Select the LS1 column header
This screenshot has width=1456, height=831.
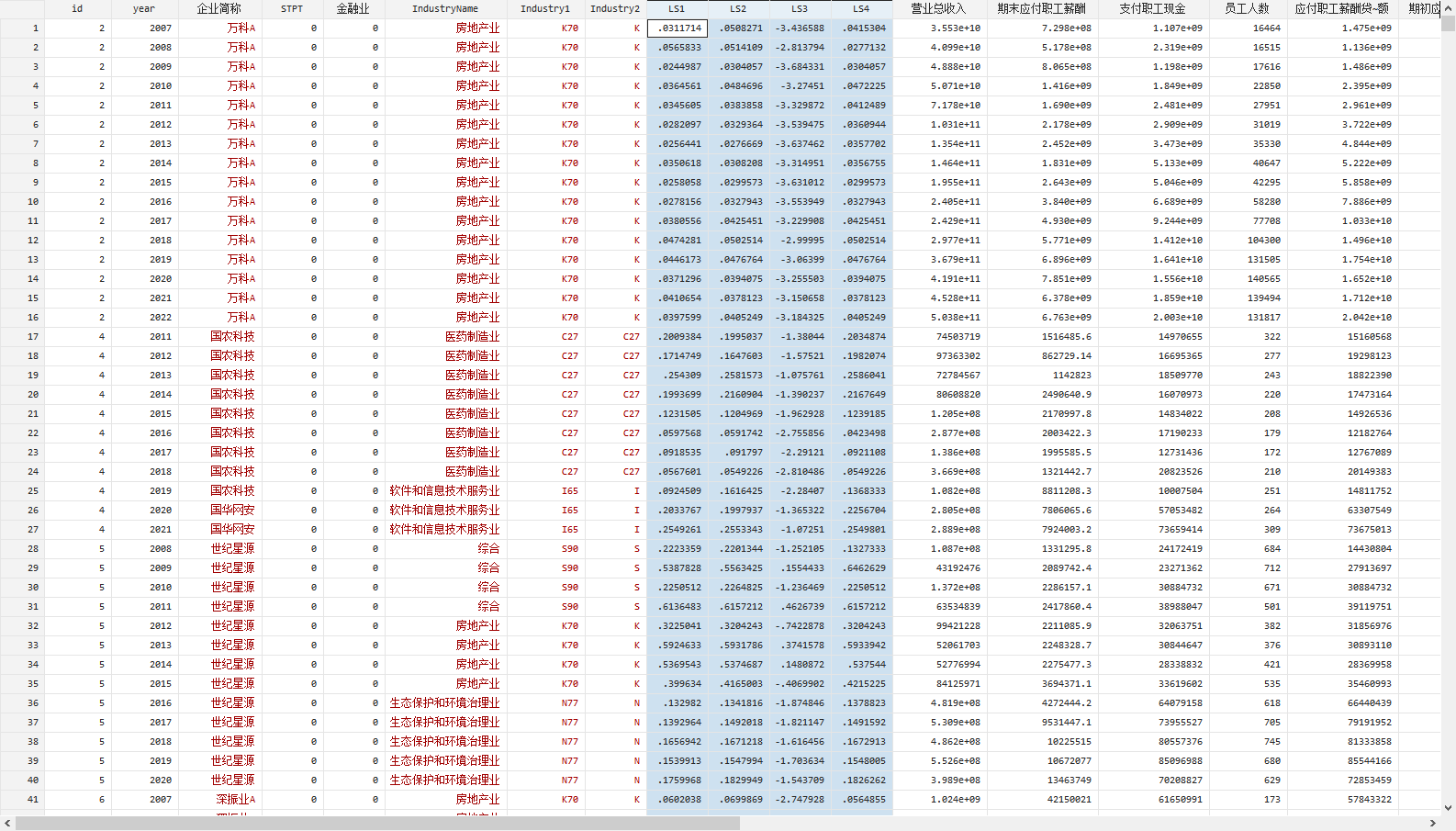(x=677, y=8)
